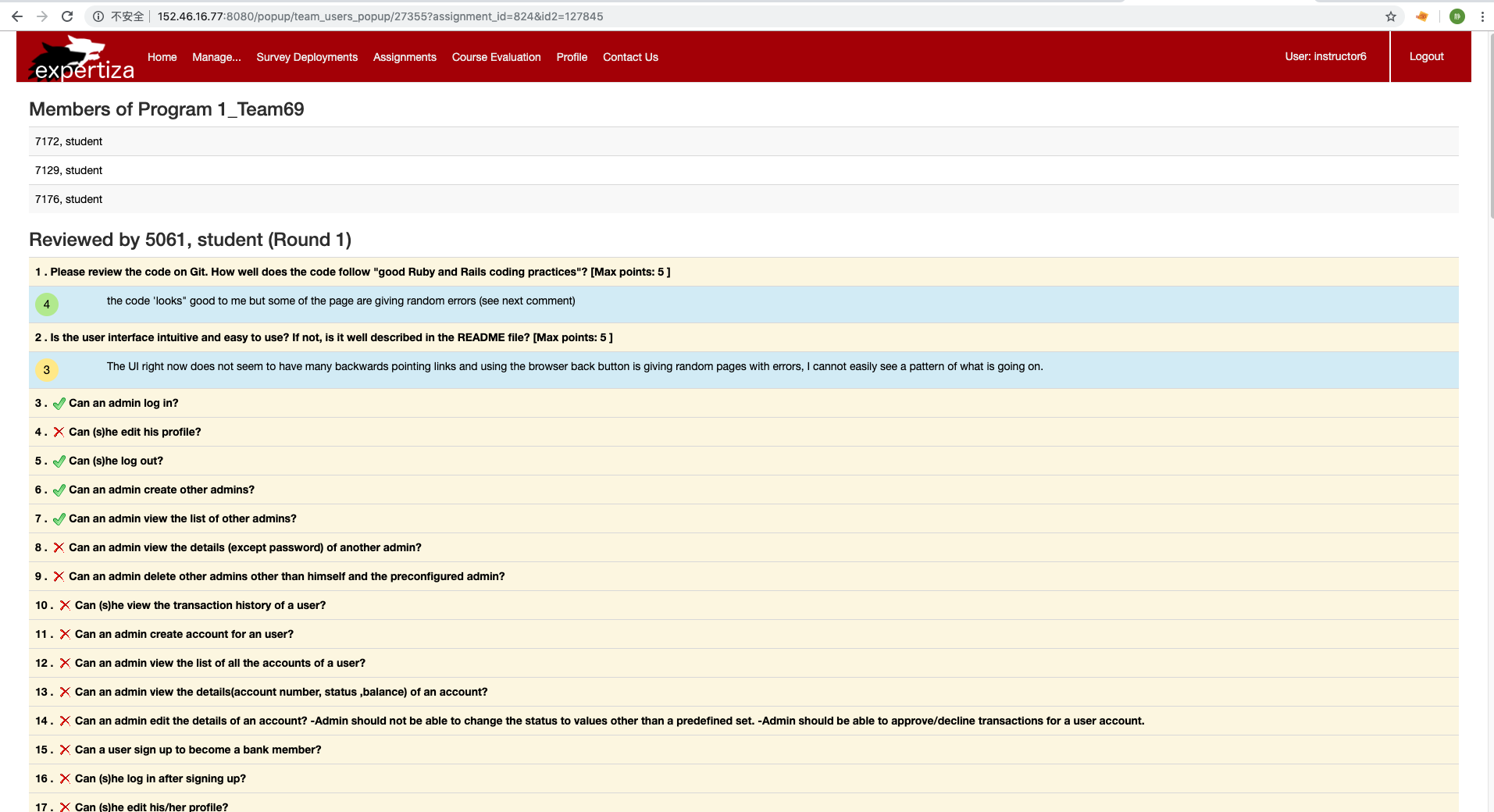
Task: Click the browser address bar URL
Action: coord(380,16)
